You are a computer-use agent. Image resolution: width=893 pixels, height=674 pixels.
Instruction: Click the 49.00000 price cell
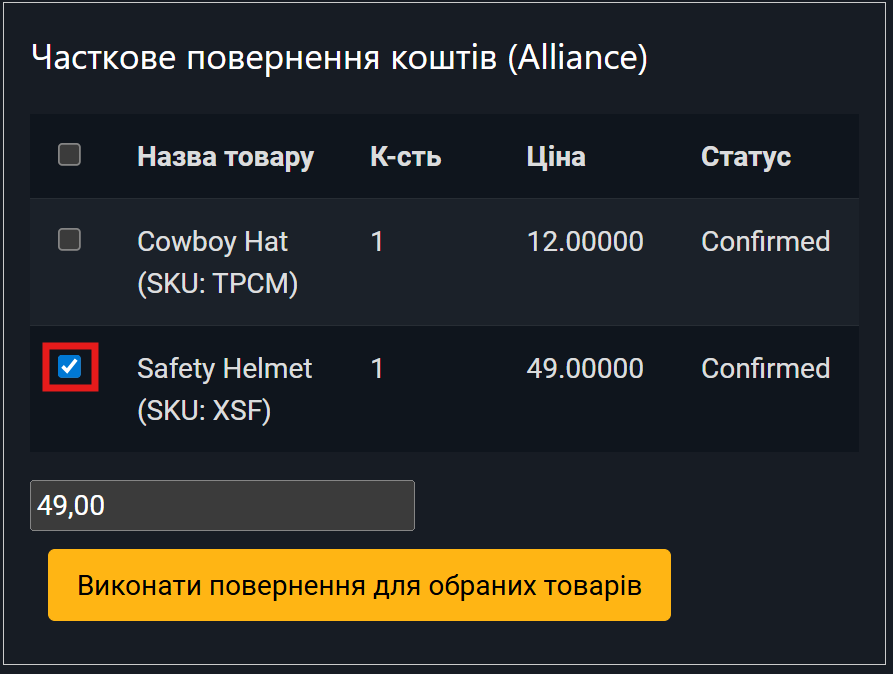(585, 369)
